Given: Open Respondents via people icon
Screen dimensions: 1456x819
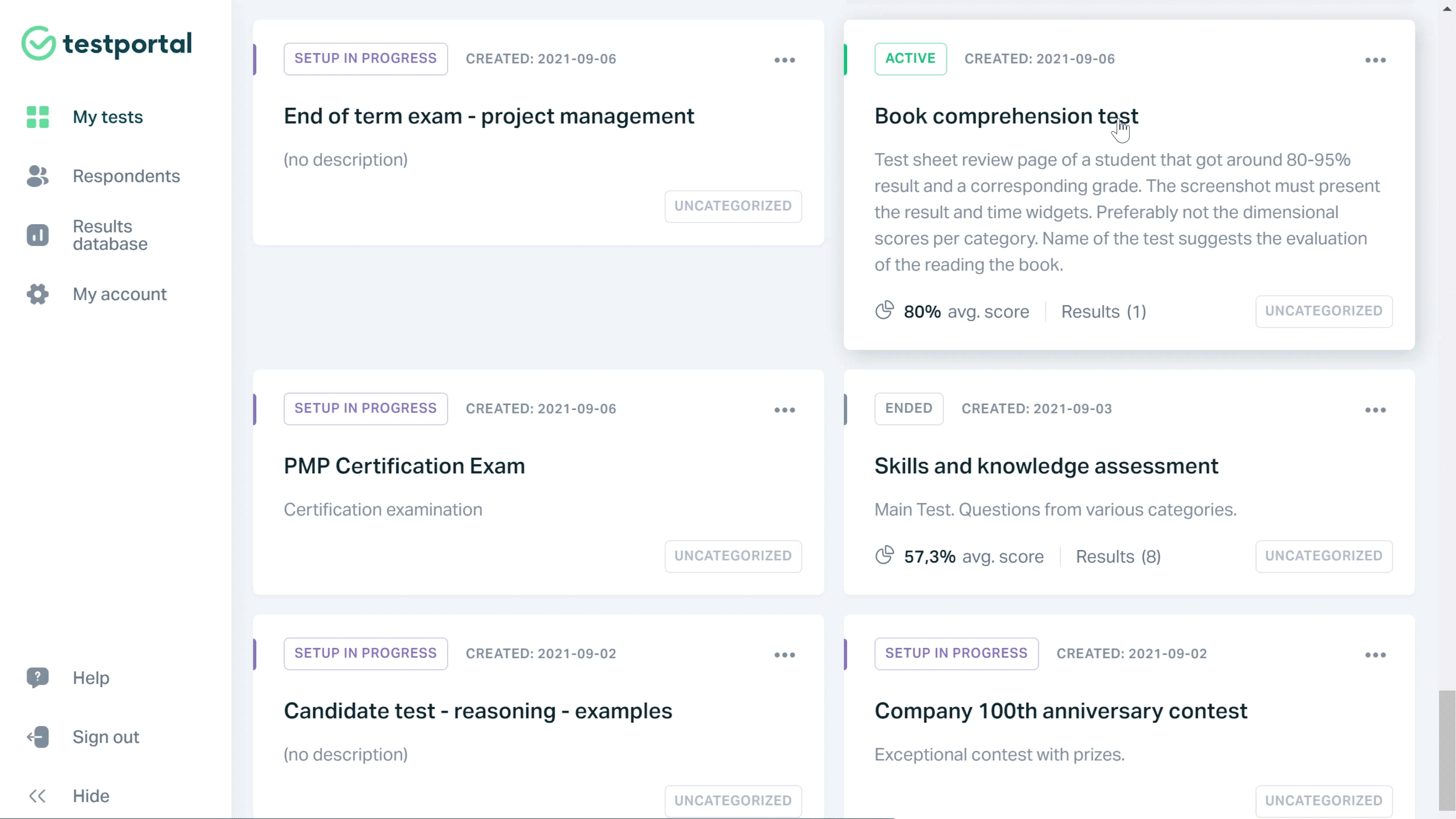Looking at the screenshot, I should click(37, 176).
